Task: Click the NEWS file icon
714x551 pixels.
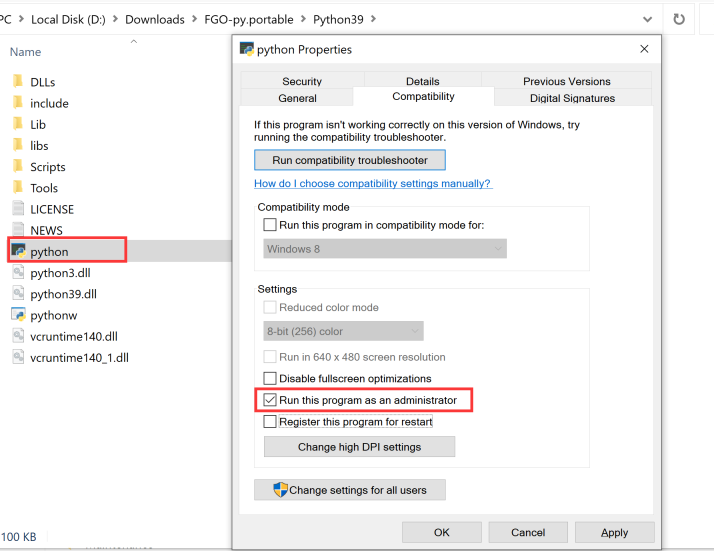Action: [18, 230]
